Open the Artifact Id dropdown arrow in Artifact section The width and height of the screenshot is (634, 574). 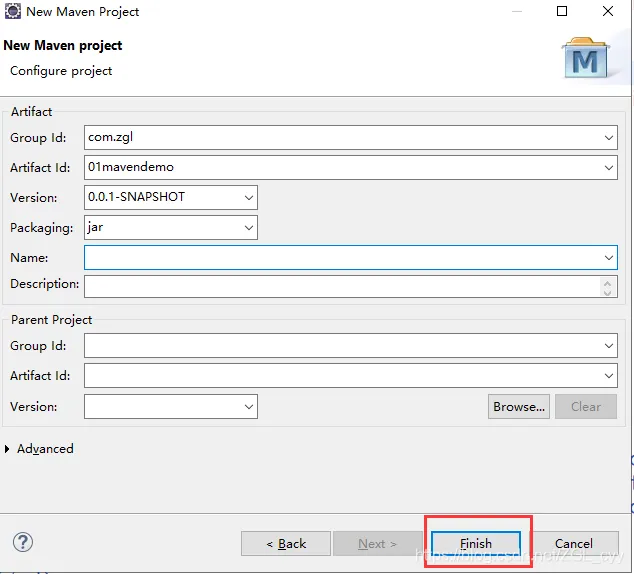tap(609, 167)
